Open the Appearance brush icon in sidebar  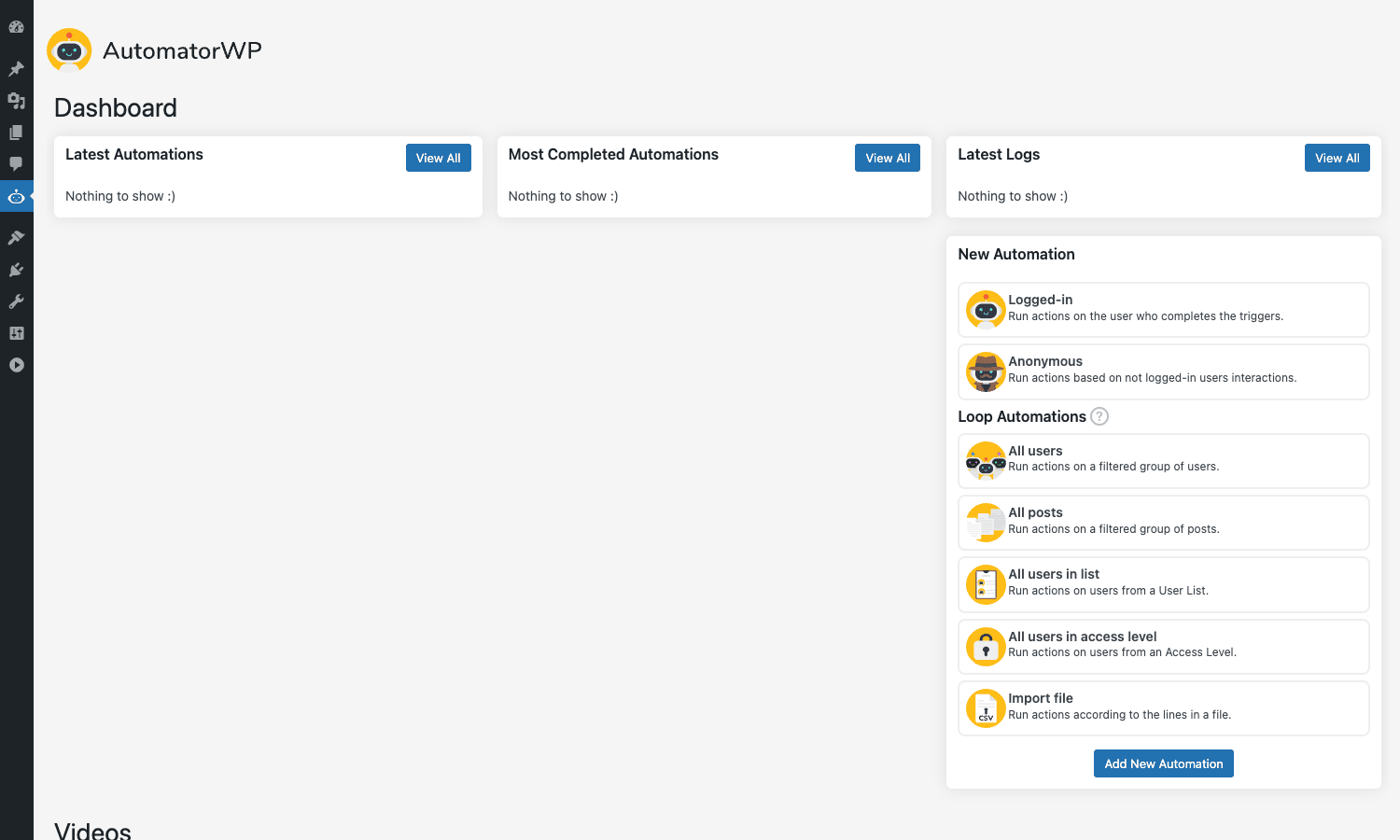tap(16, 238)
